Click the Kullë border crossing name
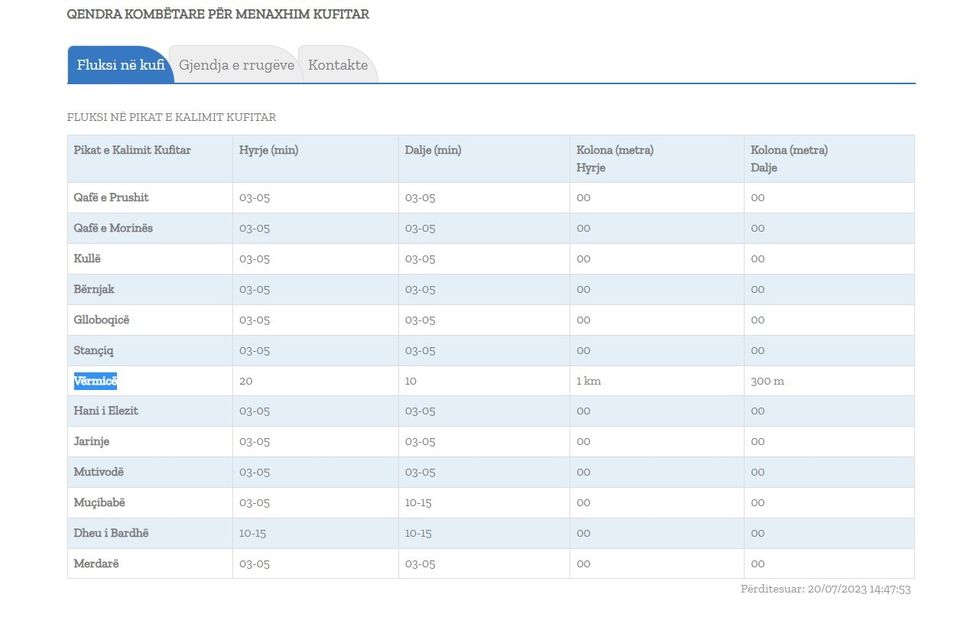980x624 pixels. coord(87,259)
